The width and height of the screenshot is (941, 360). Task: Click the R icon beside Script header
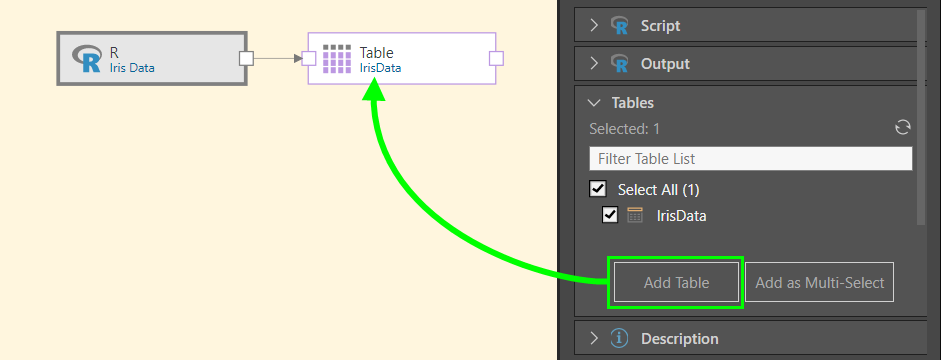pos(619,26)
